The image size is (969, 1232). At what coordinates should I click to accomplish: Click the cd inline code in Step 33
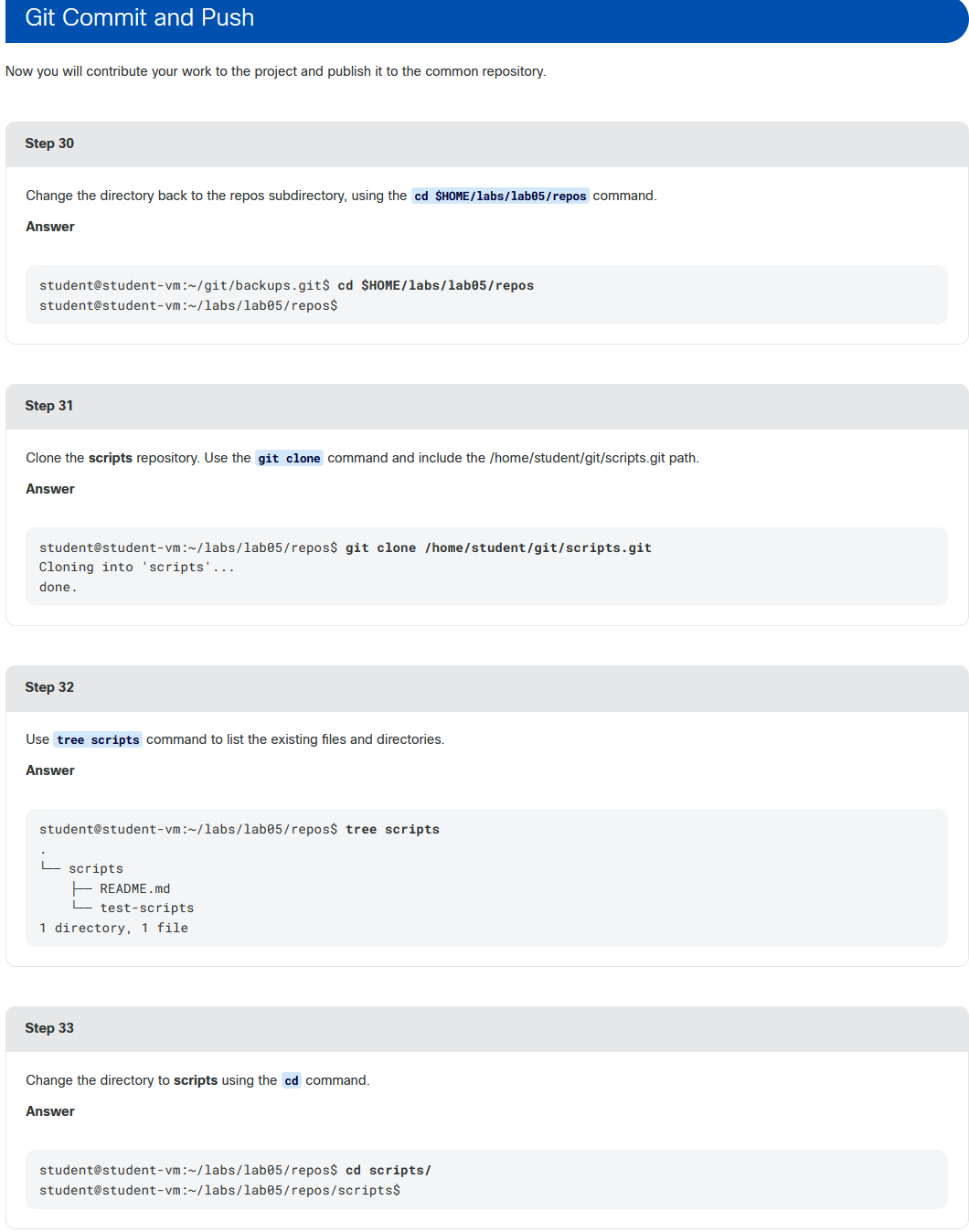click(292, 1080)
